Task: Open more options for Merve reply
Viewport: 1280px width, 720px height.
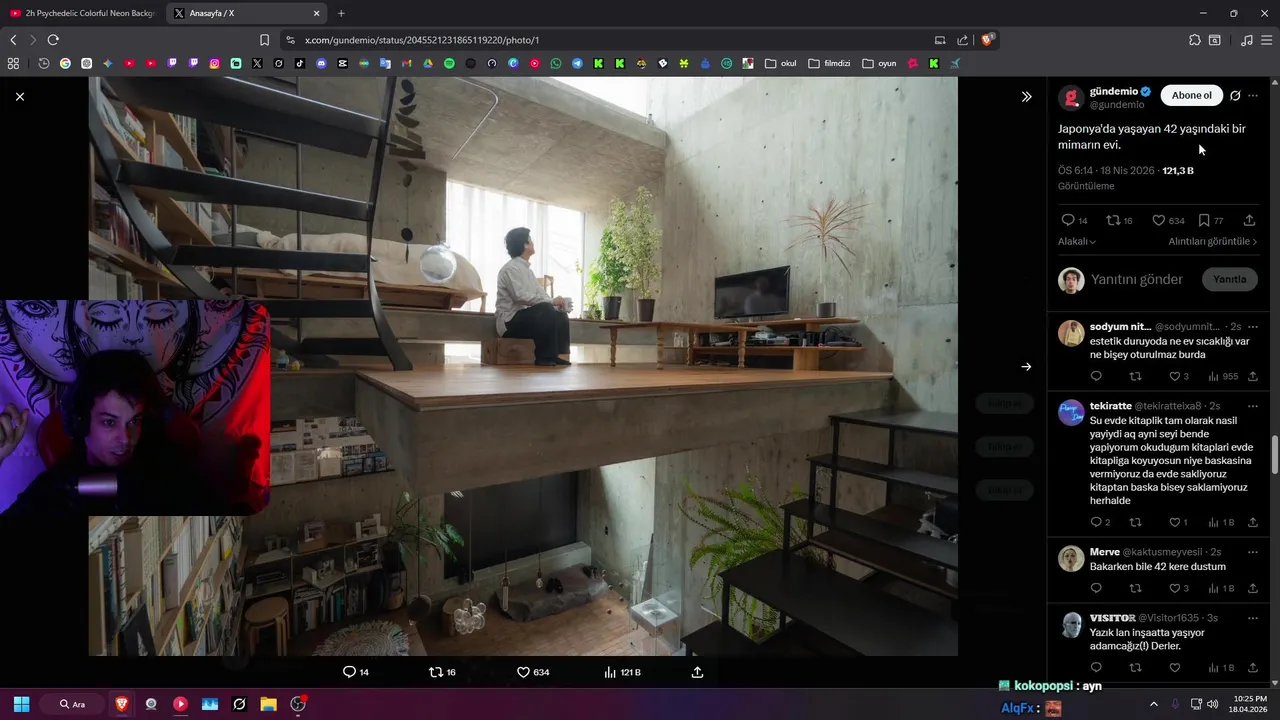Action: click(x=1253, y=551)
